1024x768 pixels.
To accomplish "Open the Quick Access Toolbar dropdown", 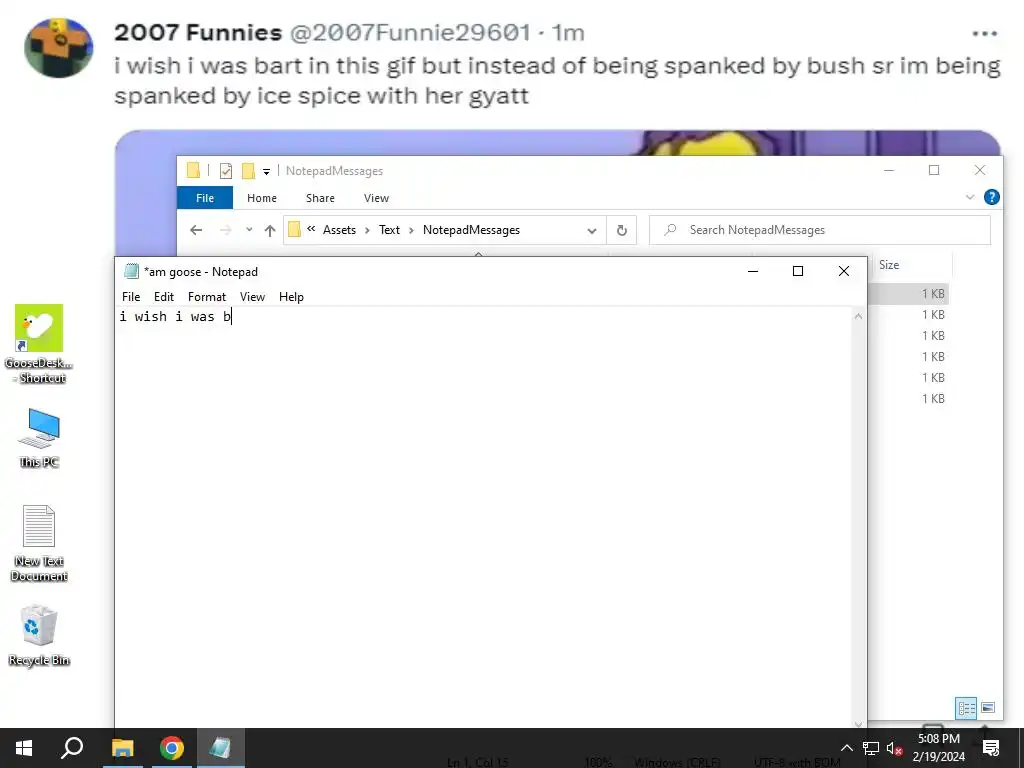I will coord(266,171).
